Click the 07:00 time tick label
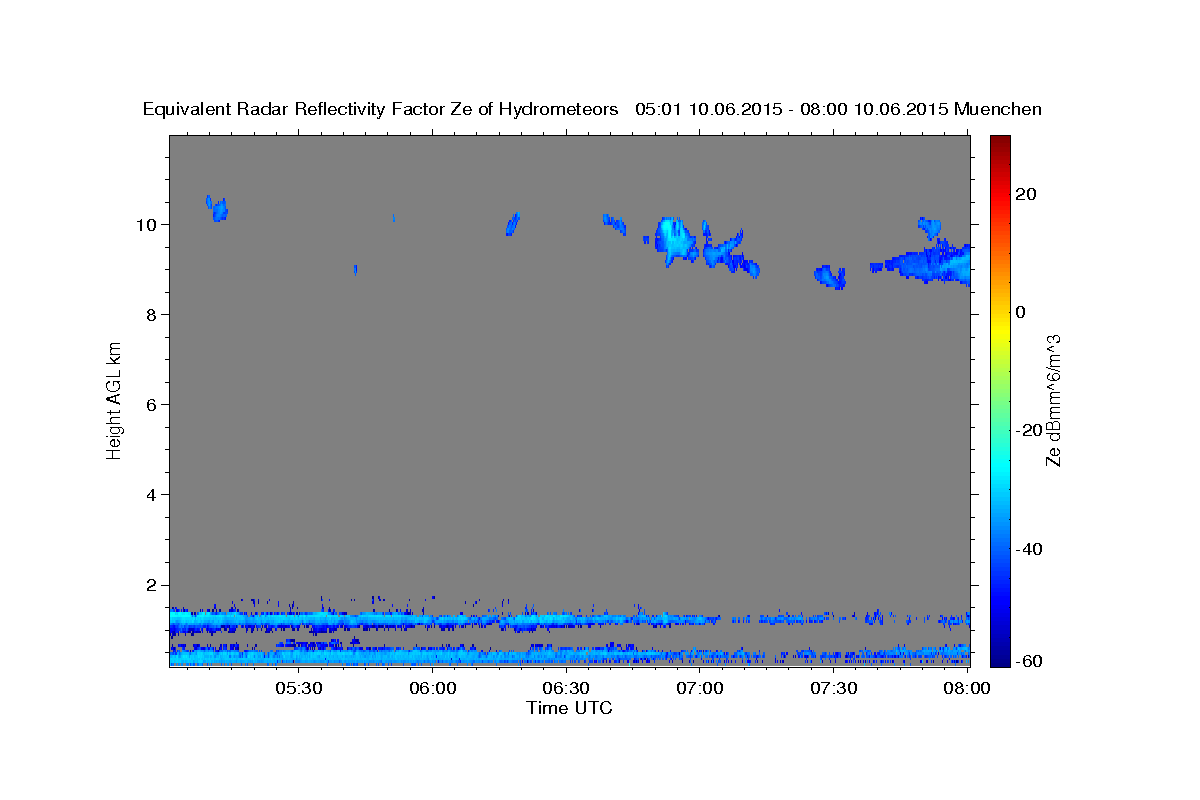 coord(700,689)
